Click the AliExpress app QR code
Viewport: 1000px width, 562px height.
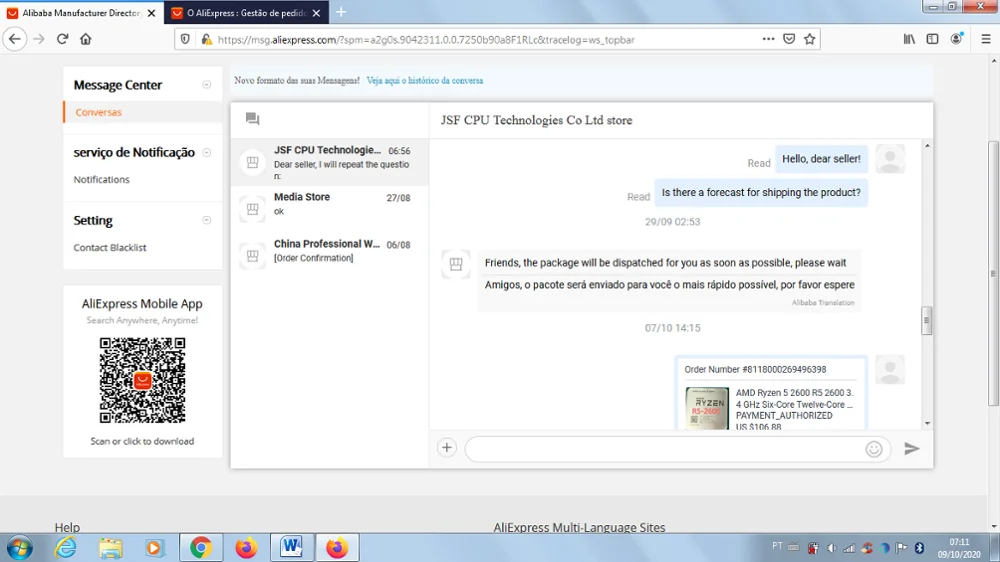pos(142,381)
